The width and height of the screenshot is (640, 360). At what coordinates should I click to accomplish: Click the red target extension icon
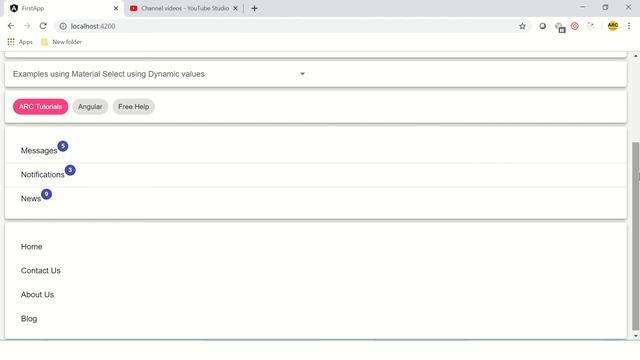pos(575,26)
